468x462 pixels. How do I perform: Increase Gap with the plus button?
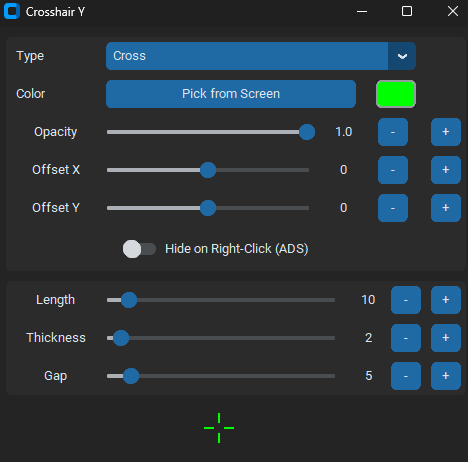coord(446,376)
